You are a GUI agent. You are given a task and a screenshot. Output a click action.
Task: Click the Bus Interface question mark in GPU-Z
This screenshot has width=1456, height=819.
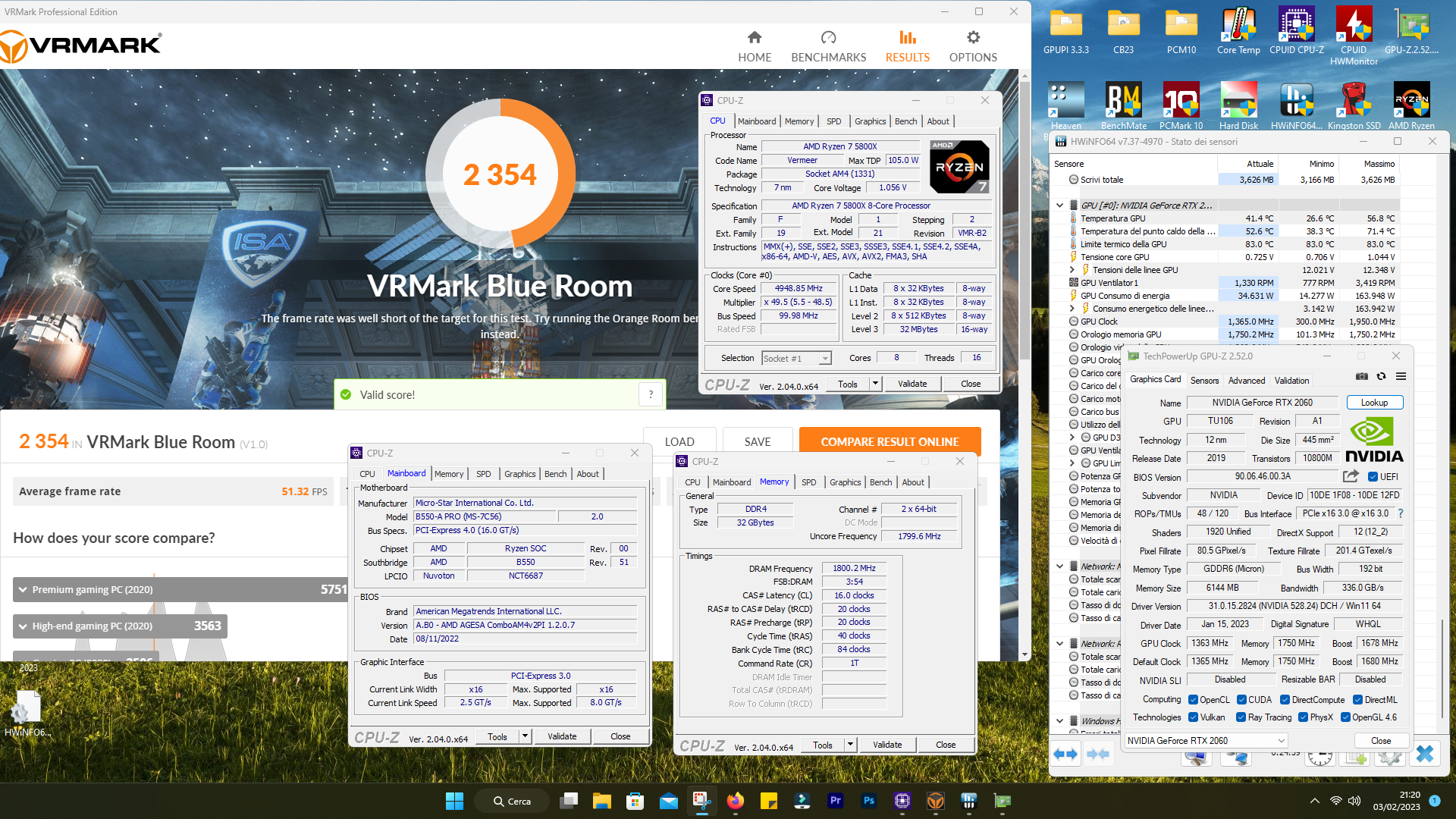click(1400, 513)
